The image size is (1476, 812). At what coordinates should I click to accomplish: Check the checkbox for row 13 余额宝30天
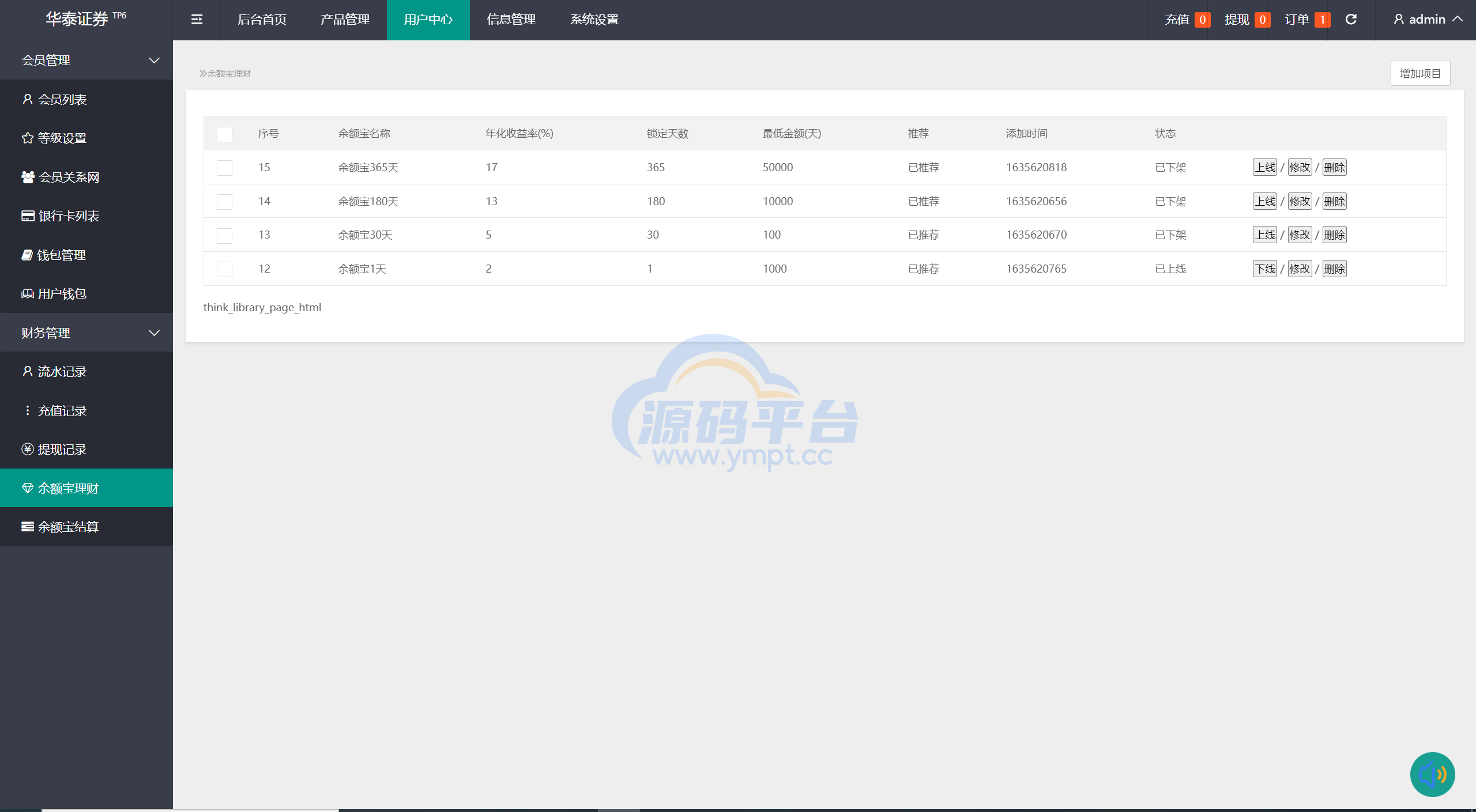coord(224,235)
